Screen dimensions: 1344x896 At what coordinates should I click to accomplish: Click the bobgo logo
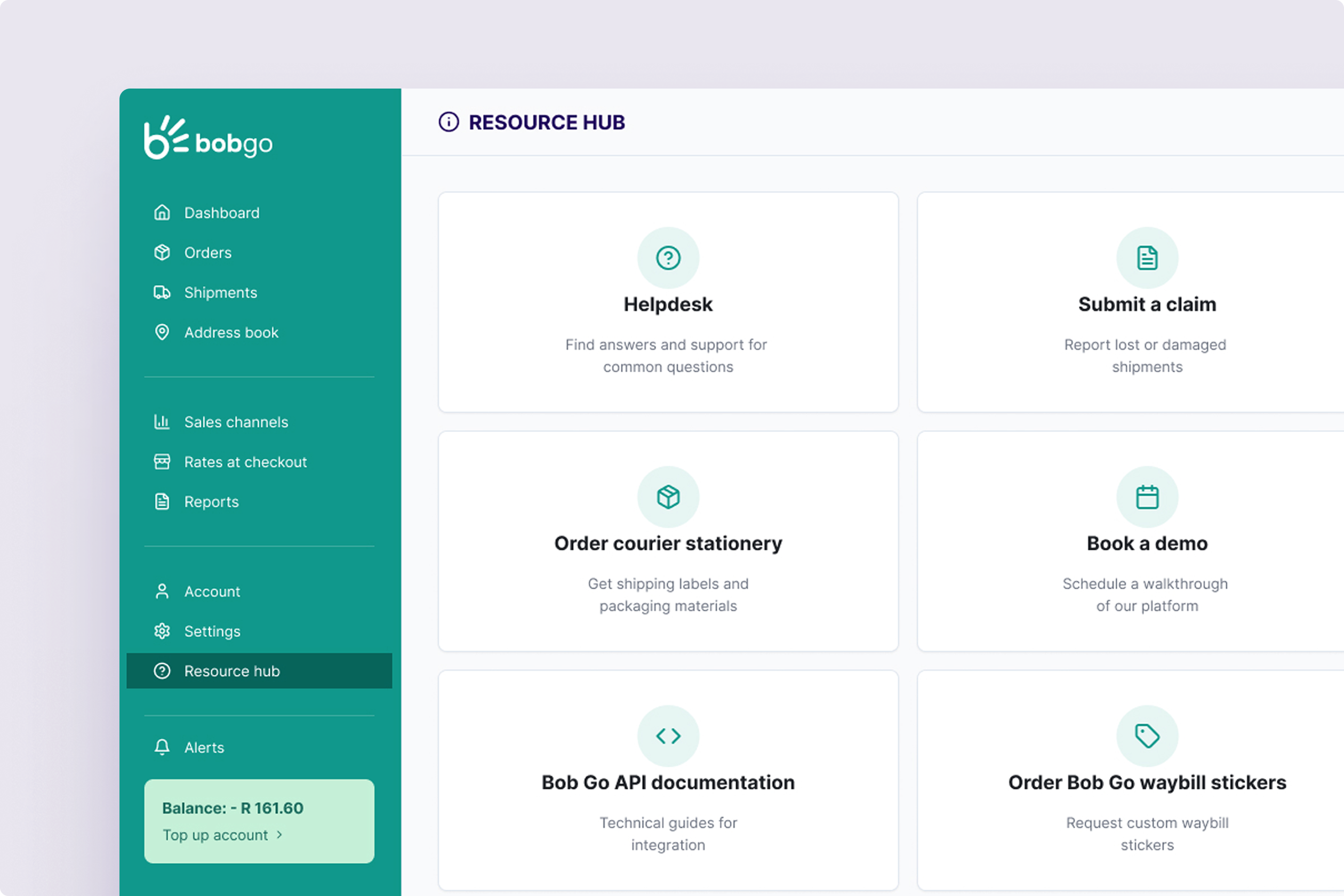pos(208,138)
